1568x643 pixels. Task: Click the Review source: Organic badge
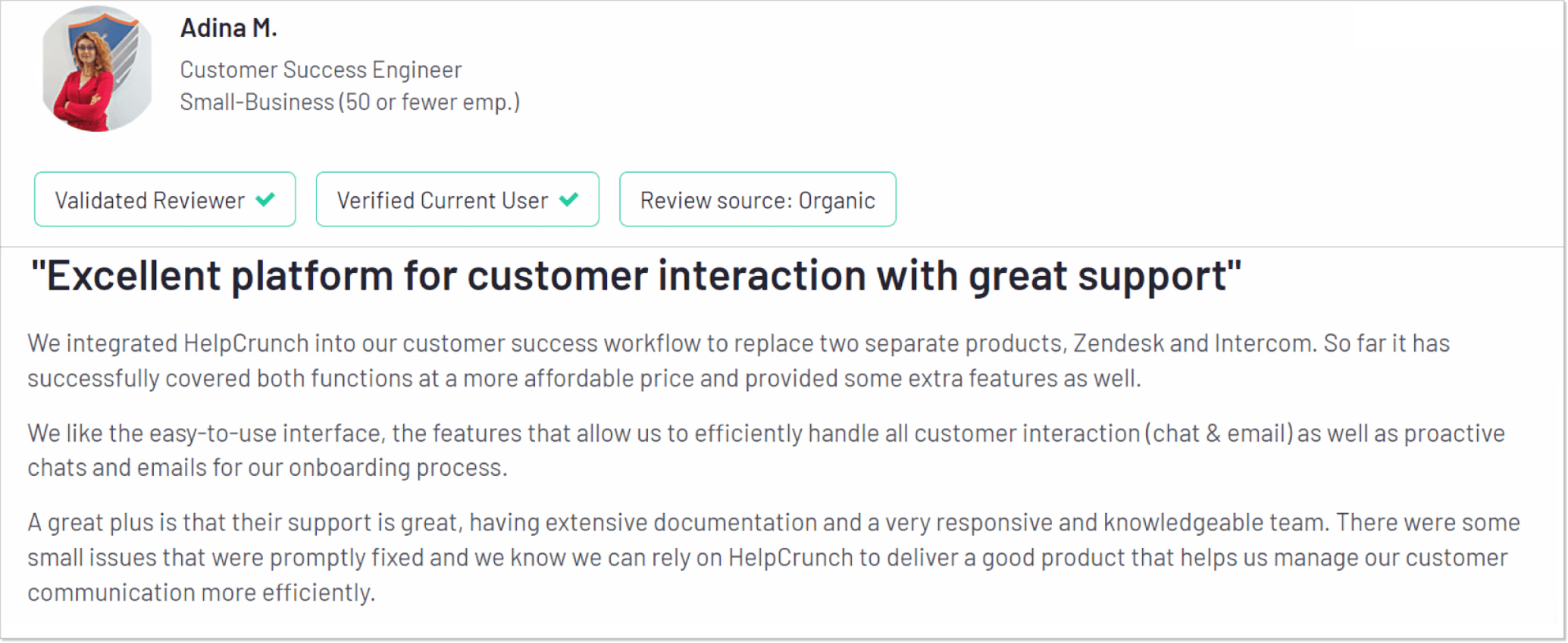pyautogui.click(x=757, y=200)
